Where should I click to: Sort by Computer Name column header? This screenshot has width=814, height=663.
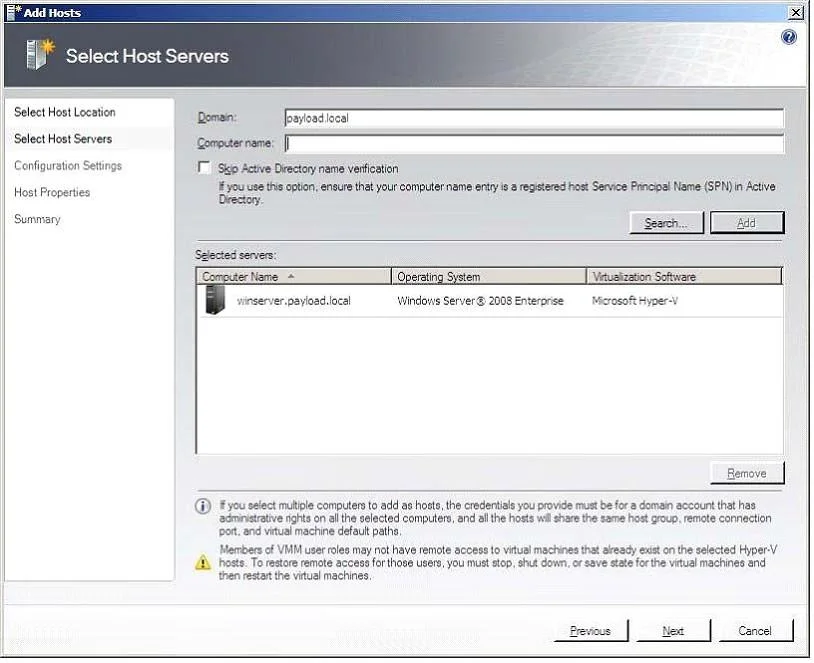(294, 277)
